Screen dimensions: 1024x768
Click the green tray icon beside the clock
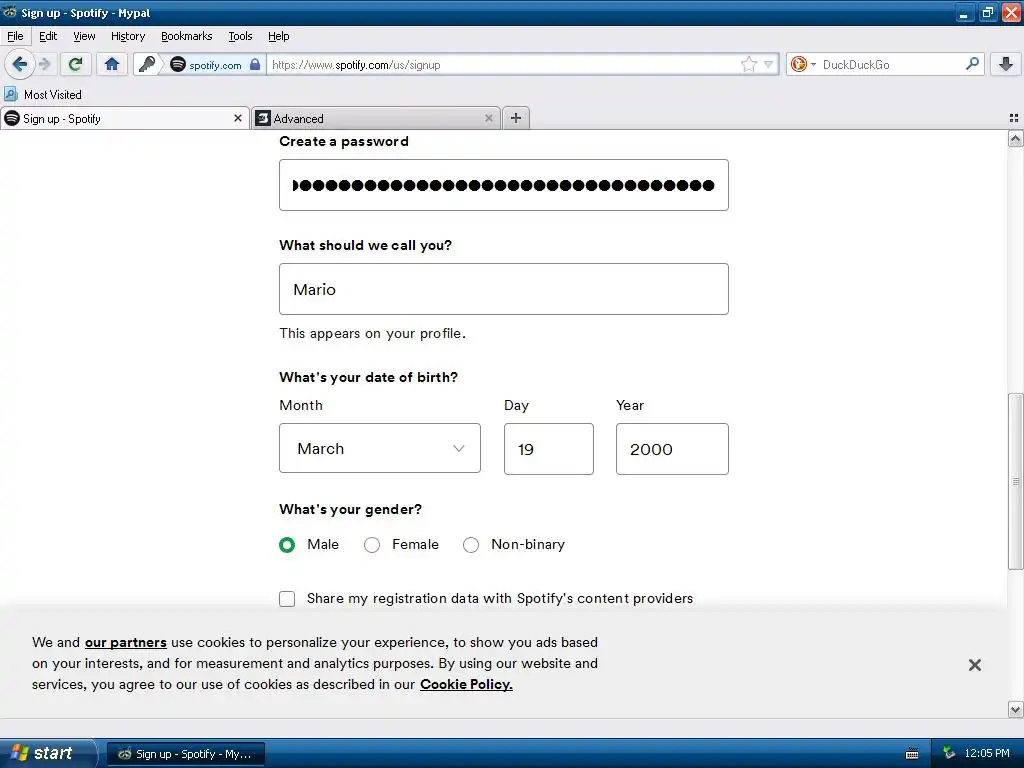949,753
